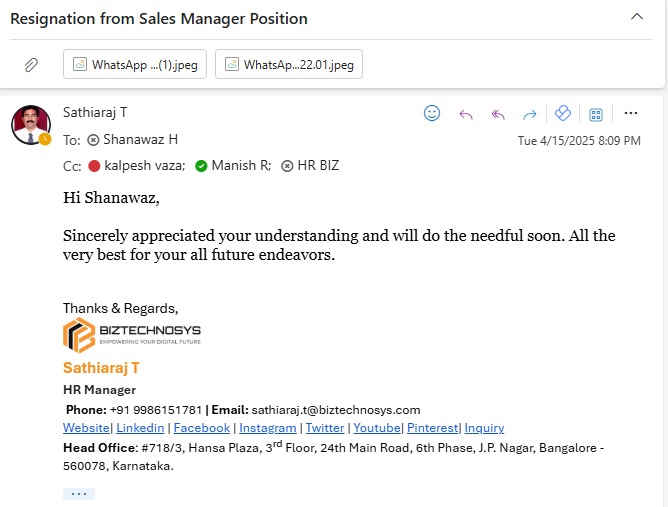The width and height of the screenshot is (668, 507).
Task: React to the email with an emoji
Action: point(432,114)
